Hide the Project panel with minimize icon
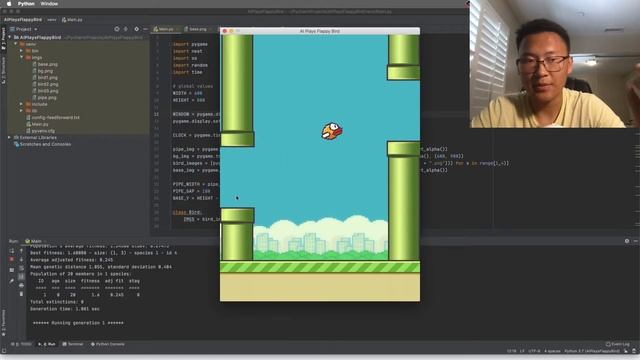The height and width of the screenshot is (360, 640). point(145,29)
